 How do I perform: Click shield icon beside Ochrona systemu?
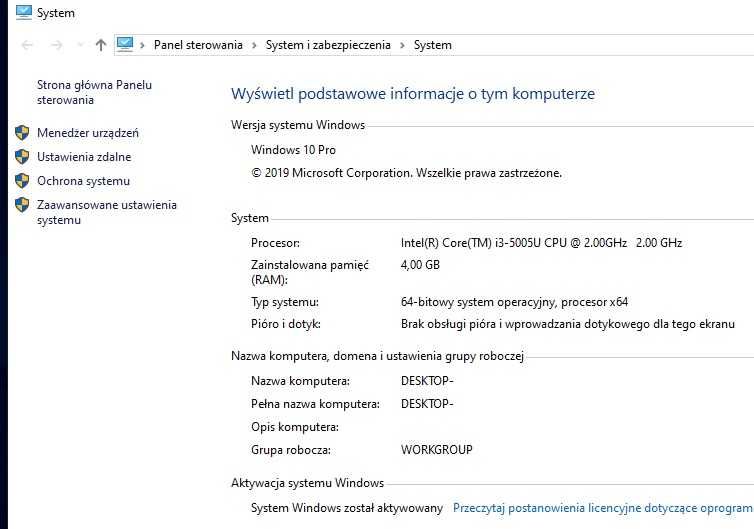click(22, 181)
